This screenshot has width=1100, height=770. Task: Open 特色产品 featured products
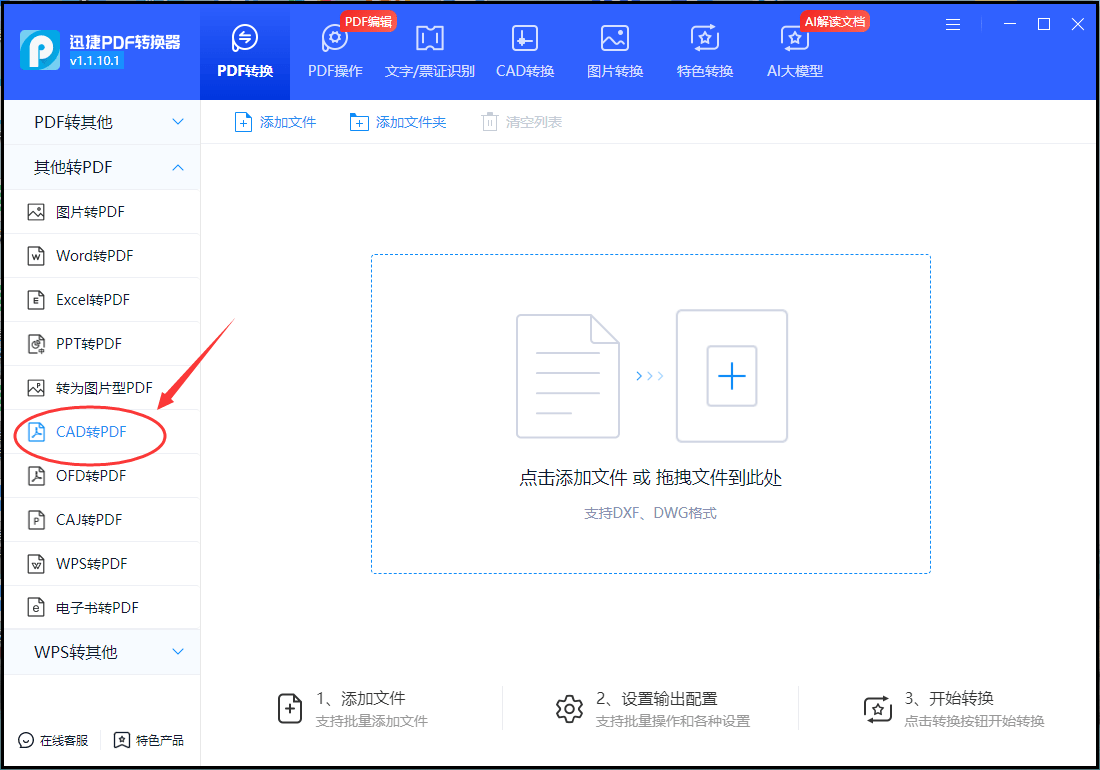coord(149,741)
